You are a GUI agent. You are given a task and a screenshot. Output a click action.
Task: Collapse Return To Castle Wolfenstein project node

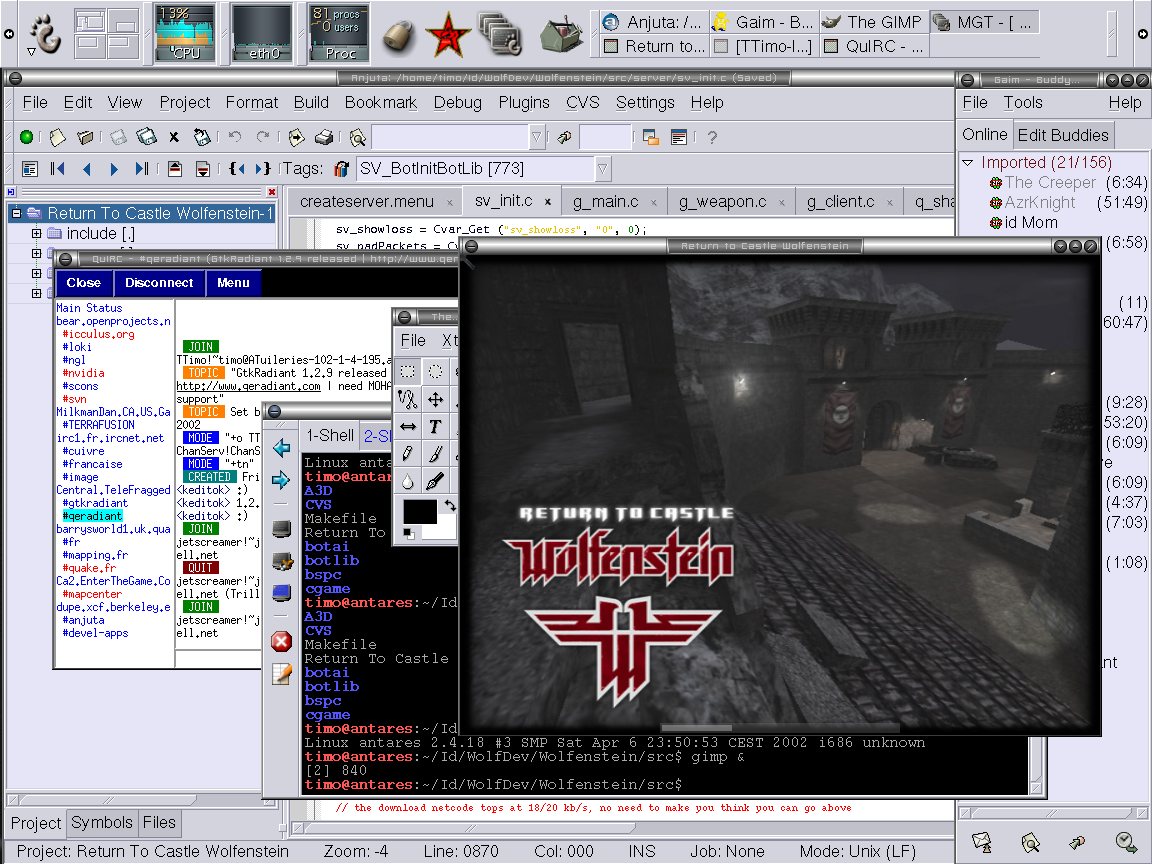tap(15, 213)
